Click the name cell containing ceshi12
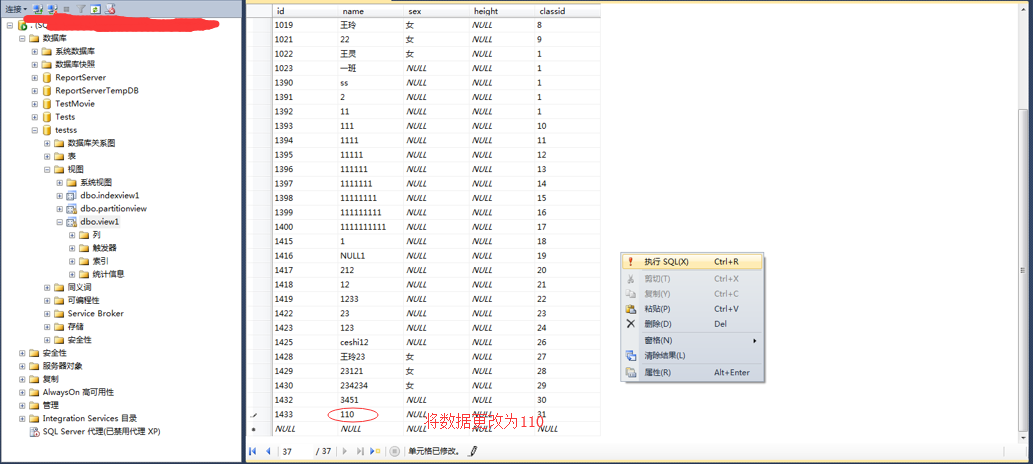The width and height of the screenshot is (1033, 464). (370, 342)
